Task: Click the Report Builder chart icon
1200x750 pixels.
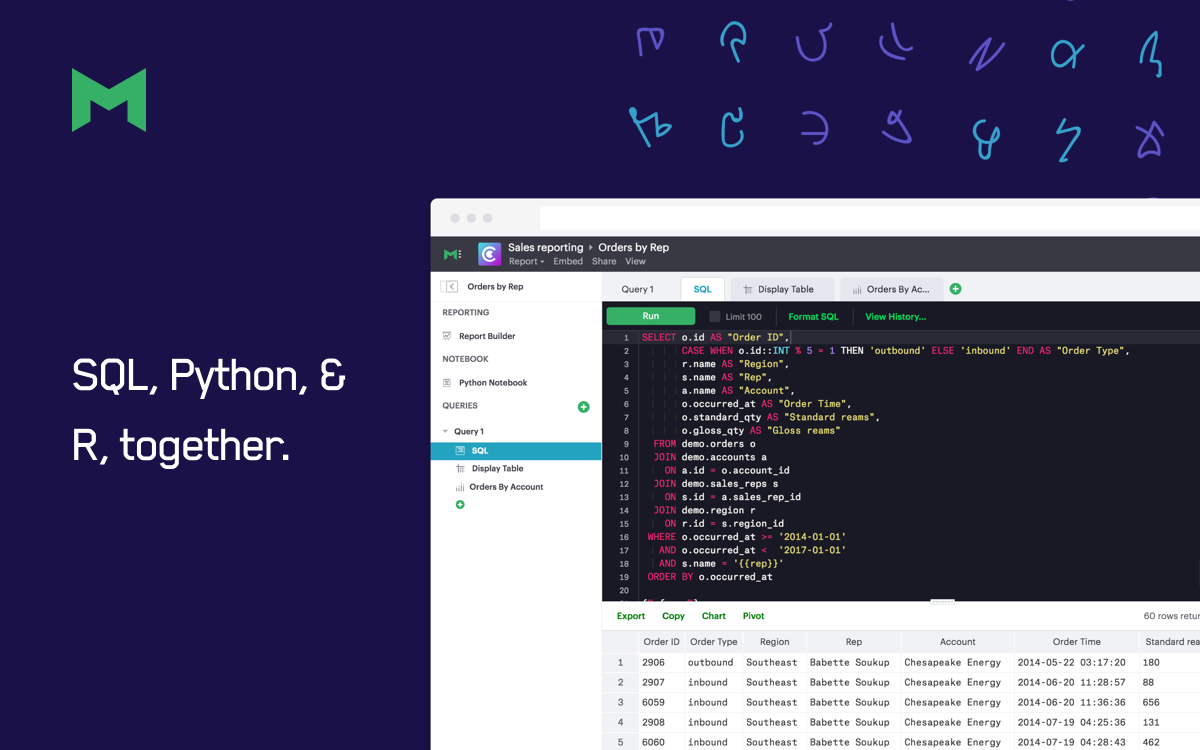Action: 447,336
